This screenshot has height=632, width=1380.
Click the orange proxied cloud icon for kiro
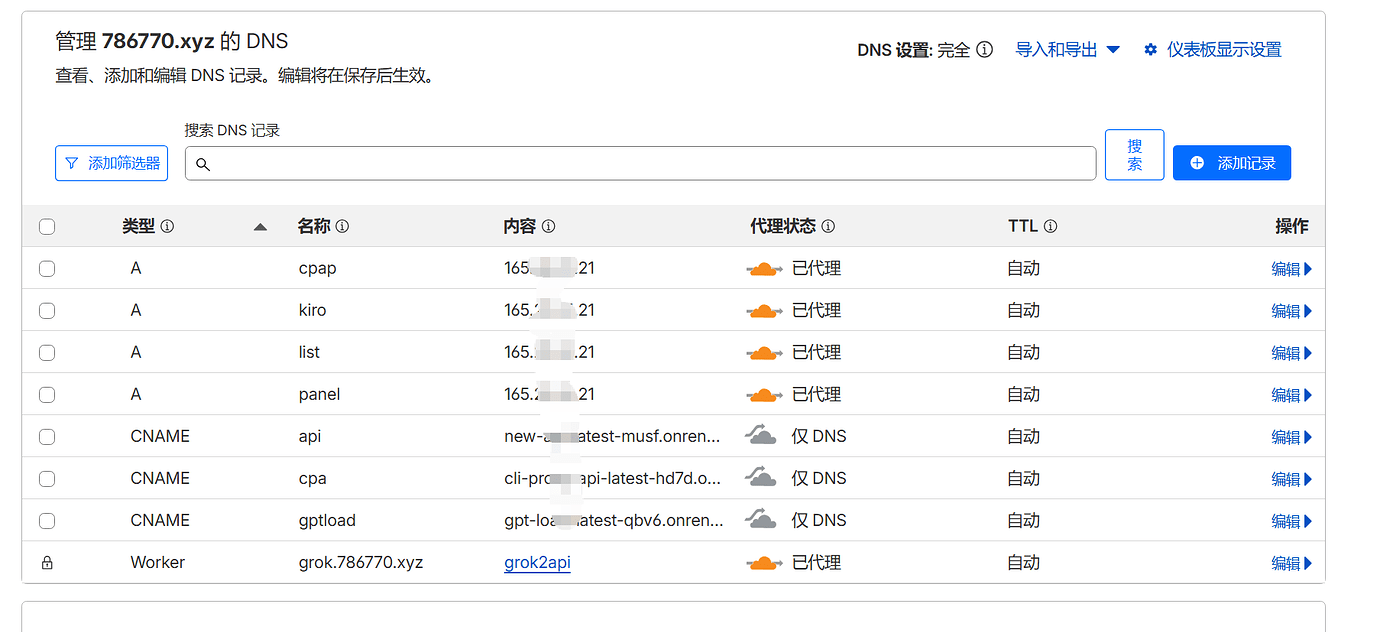[764, 311]
